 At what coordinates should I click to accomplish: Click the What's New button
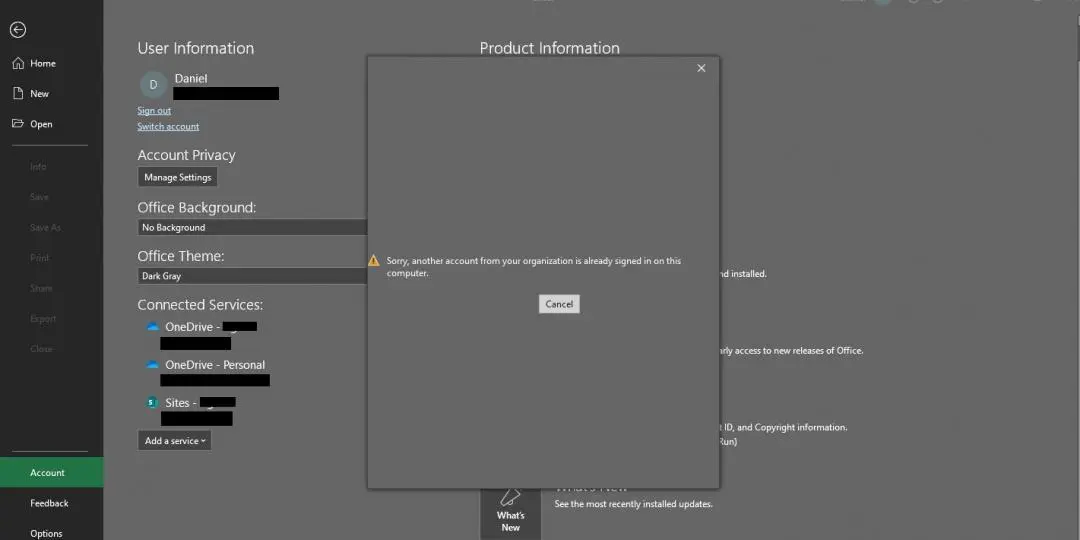(x=510, y=512)
